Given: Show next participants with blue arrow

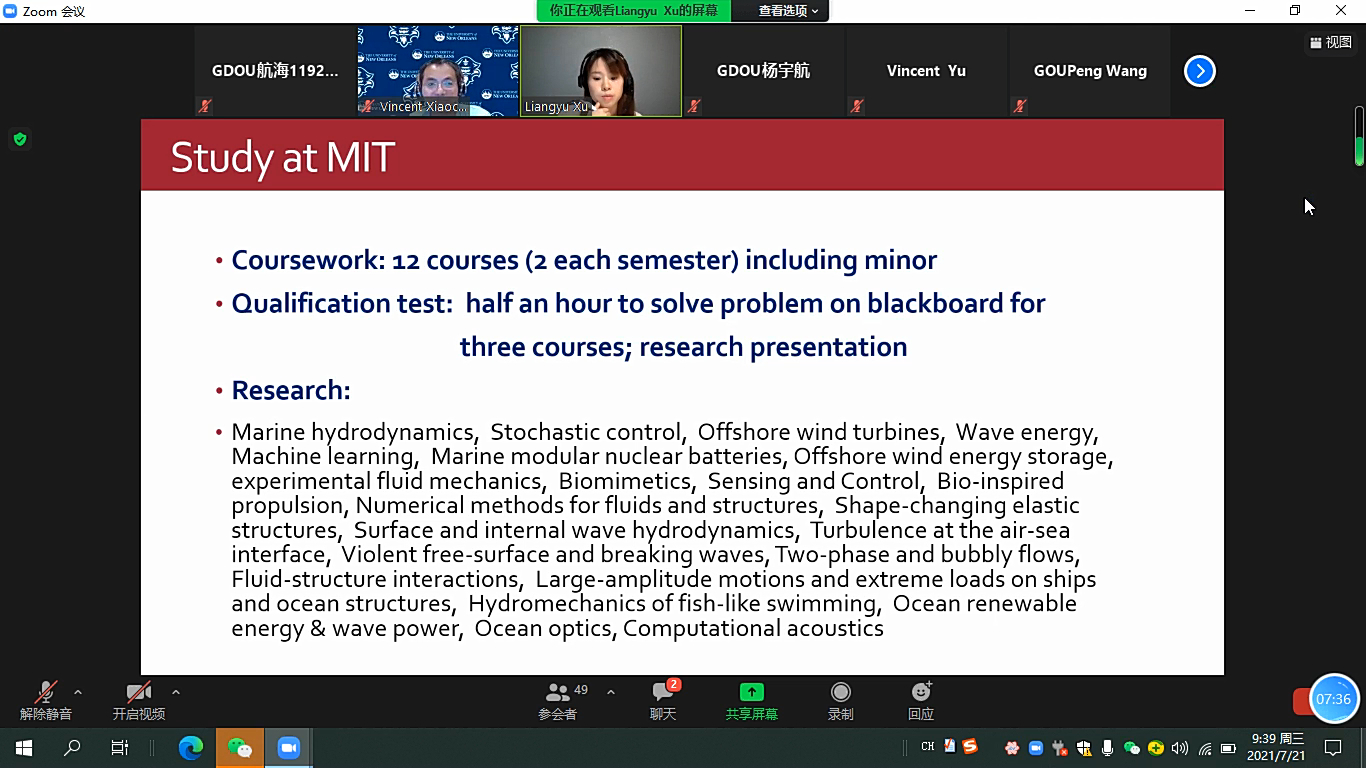Looking at the screenshot, I should coord(1199,71).
